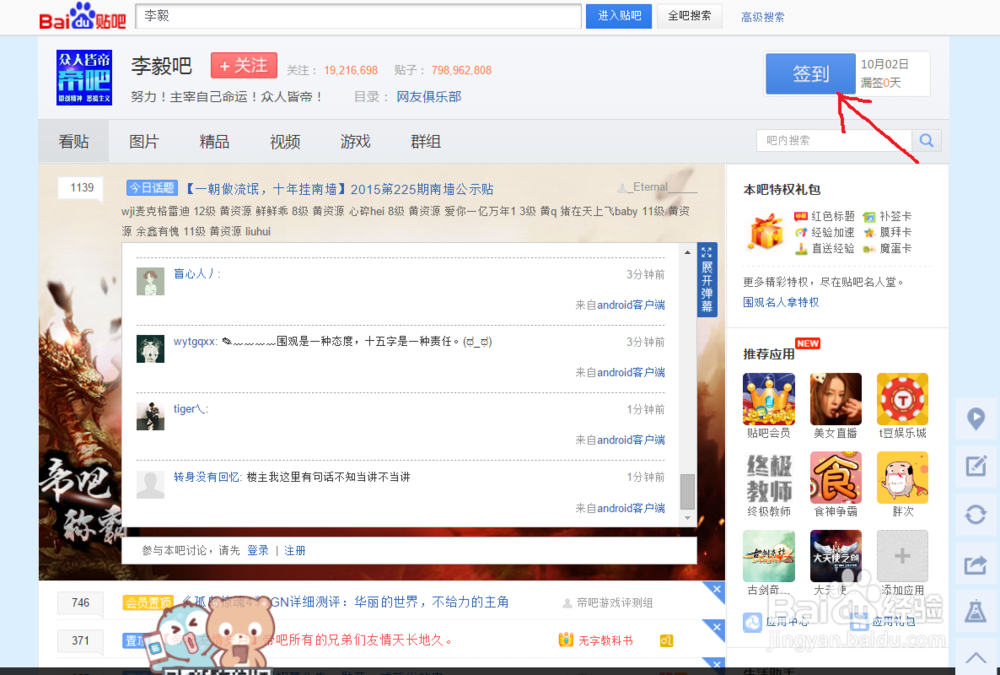Switch to the 视频 tab

pyautogui.click(x=284, y=141)
